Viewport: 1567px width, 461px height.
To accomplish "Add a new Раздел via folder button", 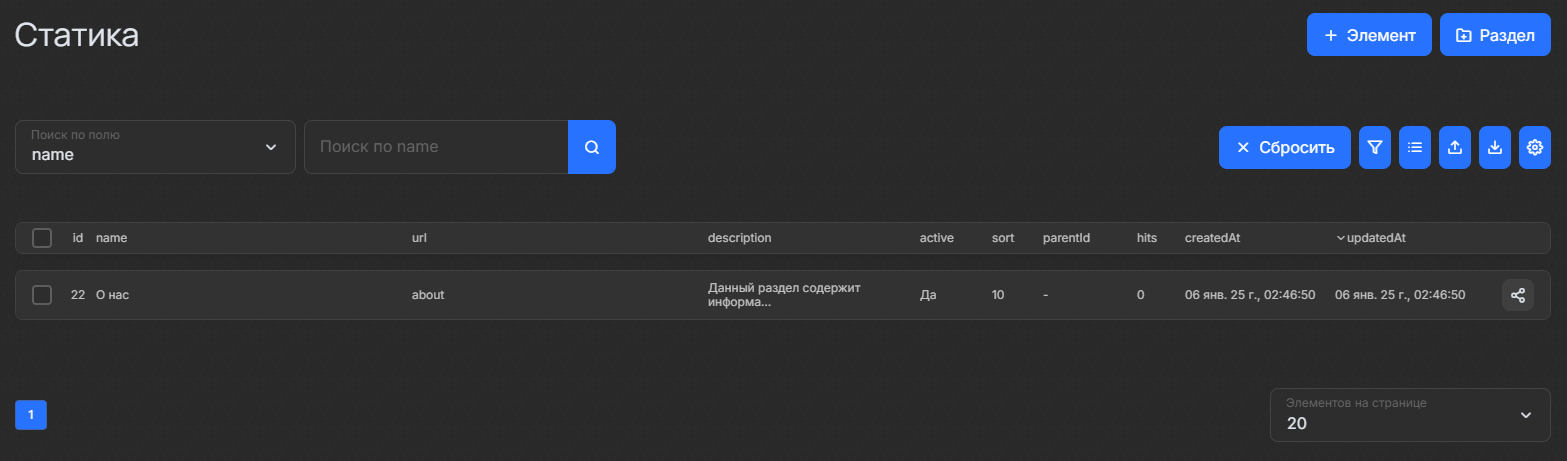I will (1495, 35).
